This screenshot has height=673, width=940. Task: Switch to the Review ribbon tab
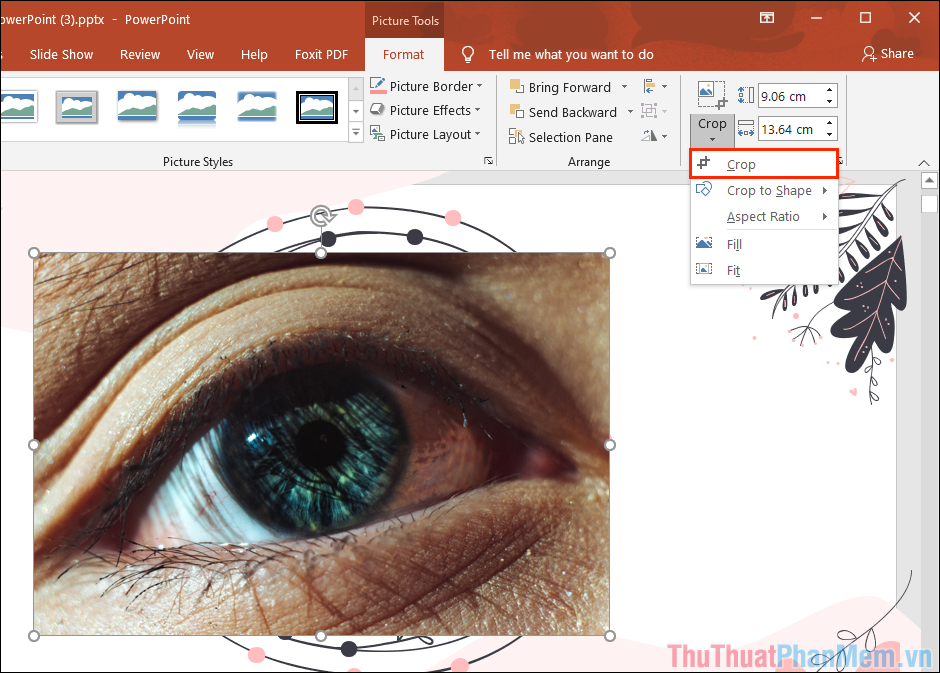point(139,55)
